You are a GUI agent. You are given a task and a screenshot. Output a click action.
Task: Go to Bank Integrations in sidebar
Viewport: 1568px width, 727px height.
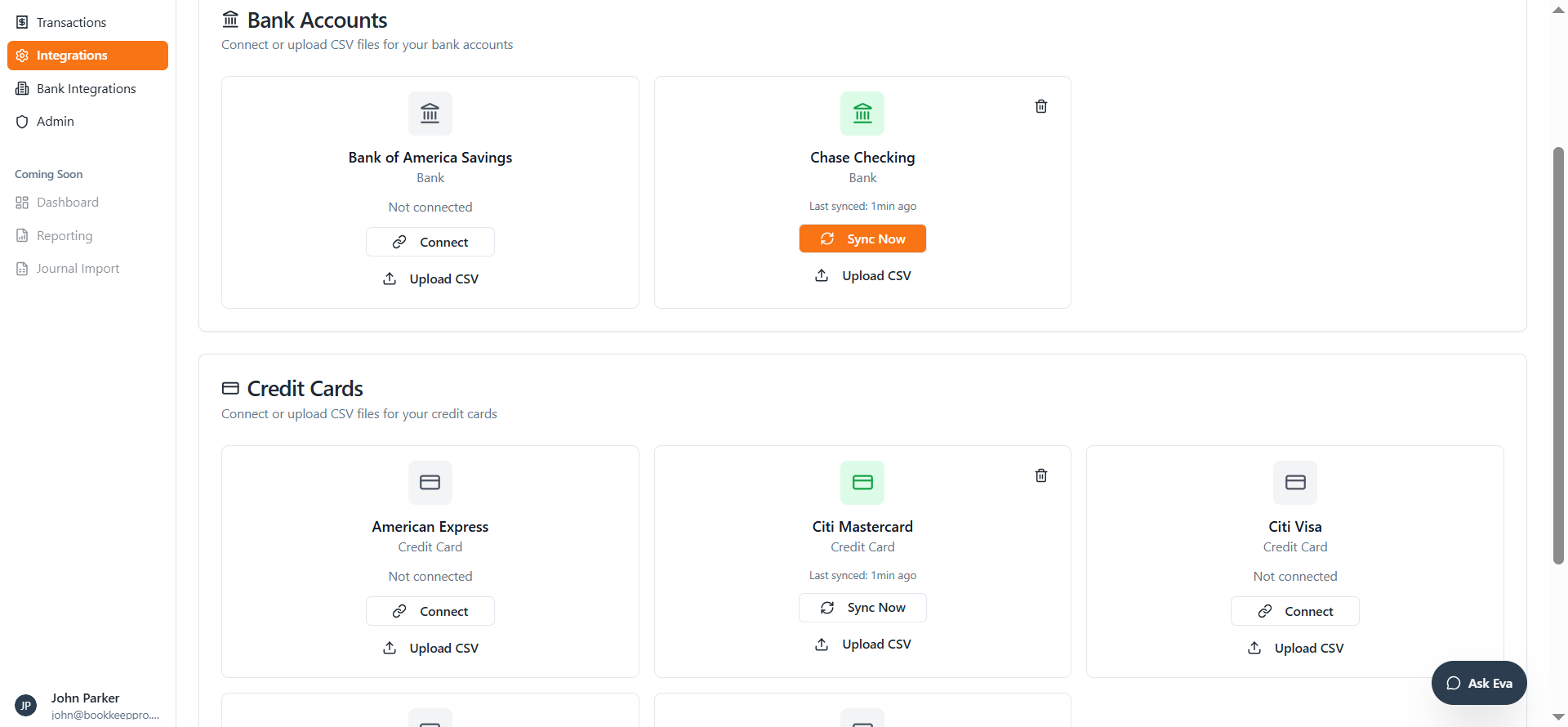click(86, 88)
